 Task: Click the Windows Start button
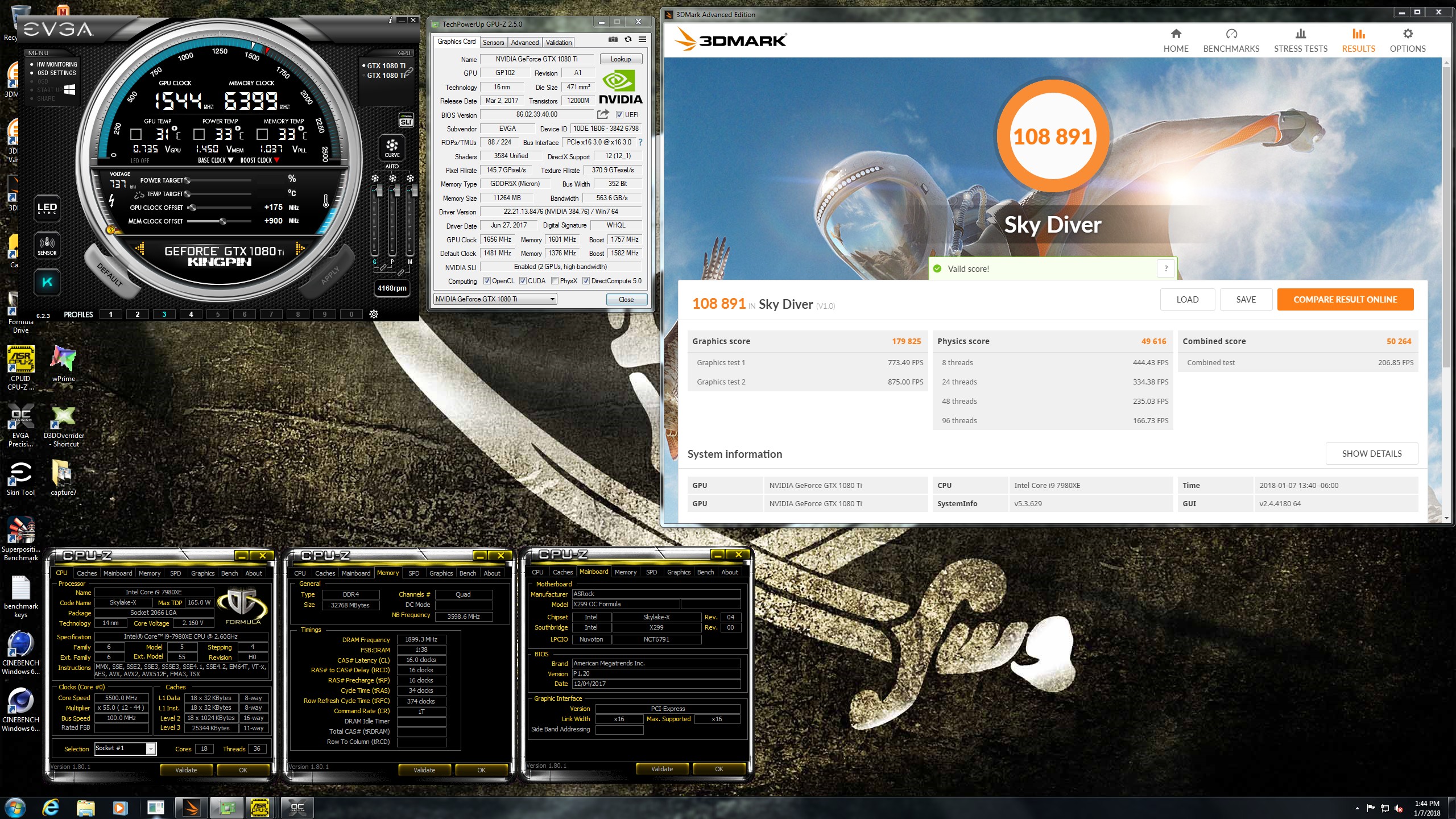(x=14, y=808)
